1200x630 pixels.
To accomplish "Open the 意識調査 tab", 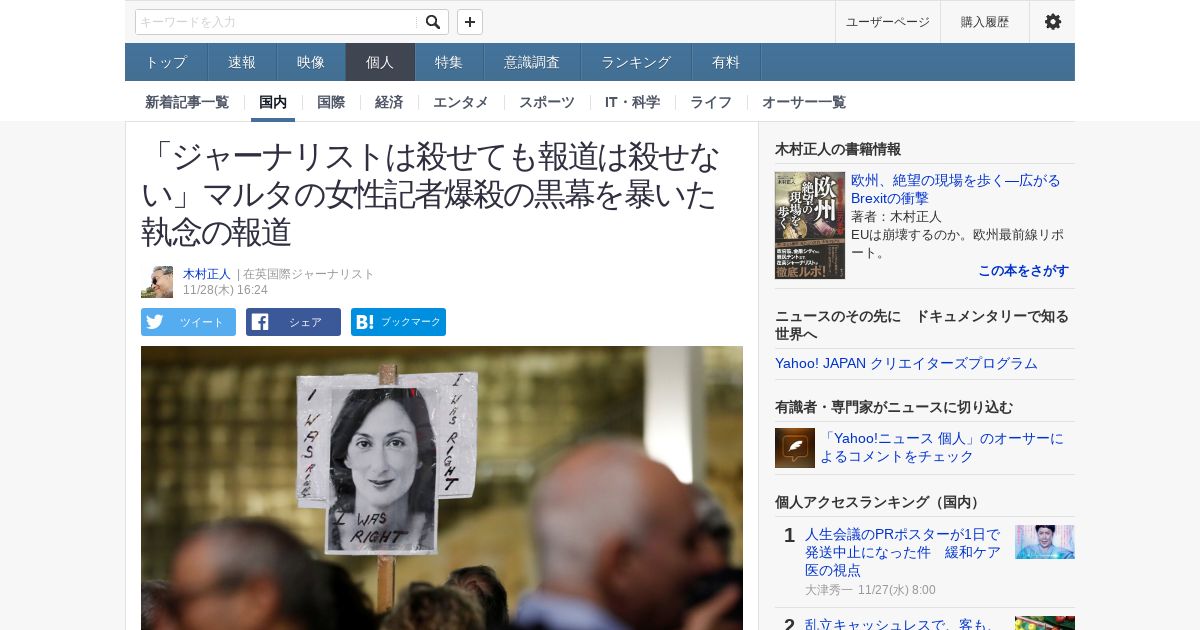I will [x=532, y=62].
